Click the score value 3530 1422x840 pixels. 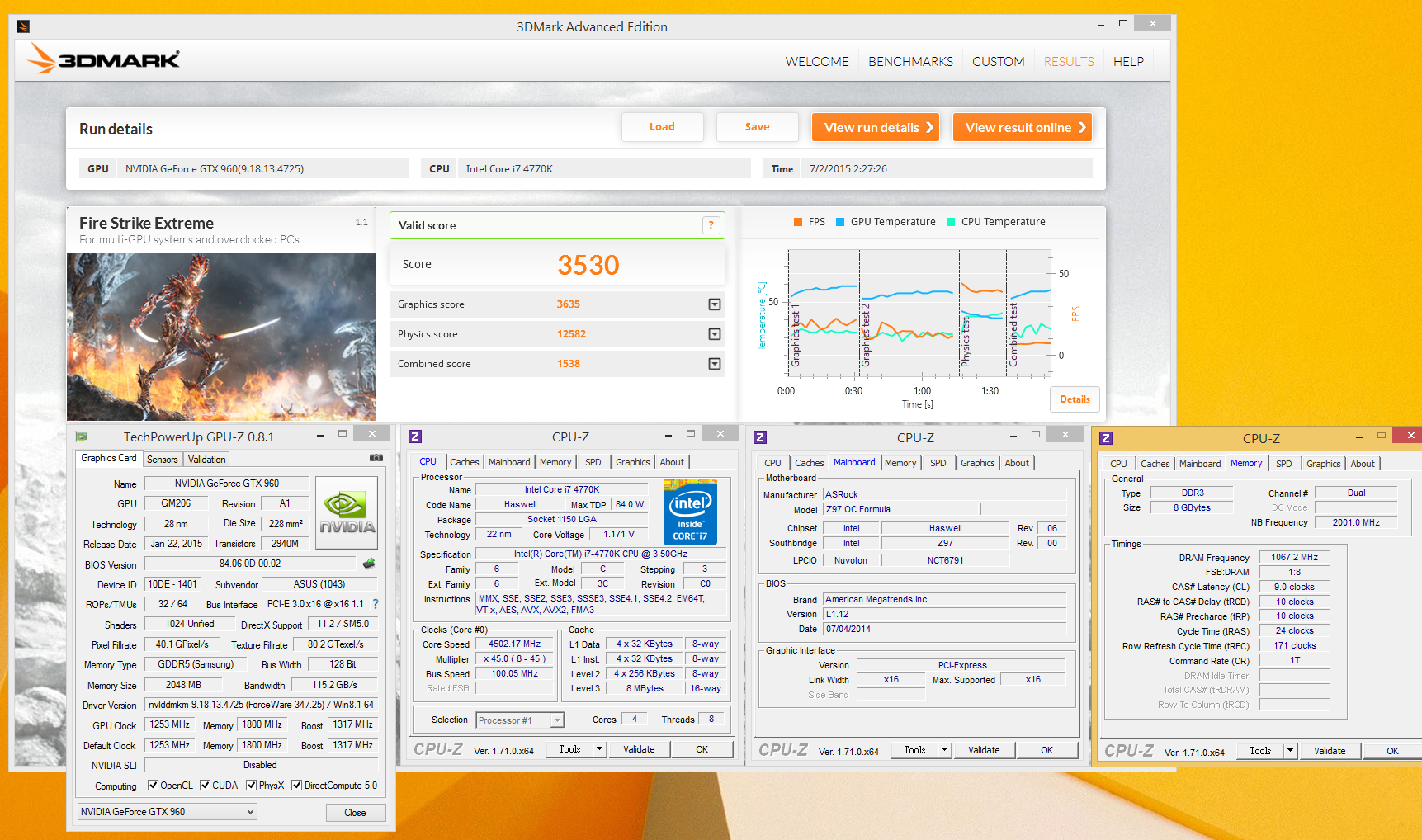[x=588, y=265]
